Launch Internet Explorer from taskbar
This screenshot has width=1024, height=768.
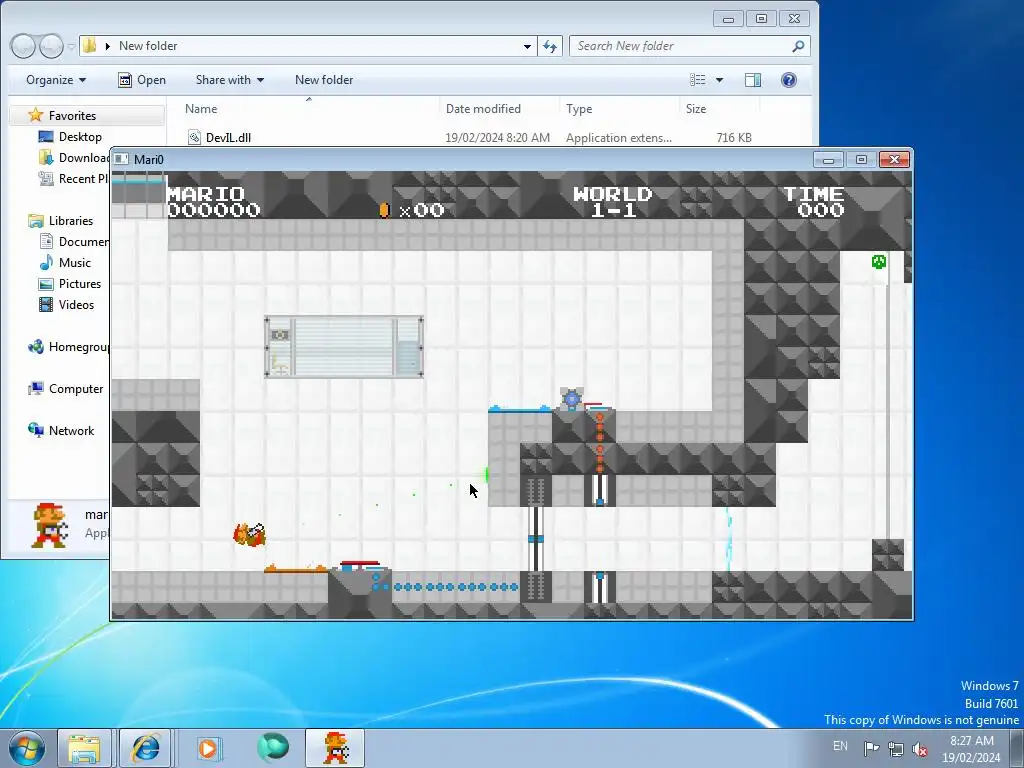[145, 748]
